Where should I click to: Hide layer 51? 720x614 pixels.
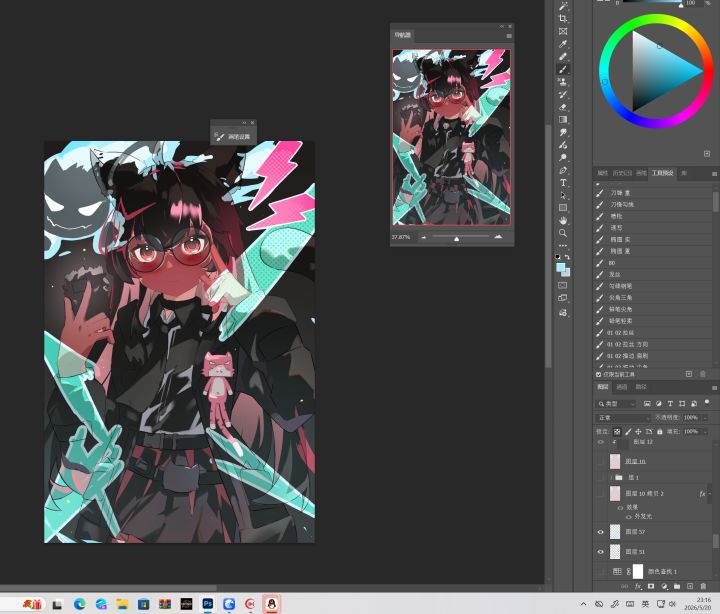pyautogui.click(x=601, y=552)
